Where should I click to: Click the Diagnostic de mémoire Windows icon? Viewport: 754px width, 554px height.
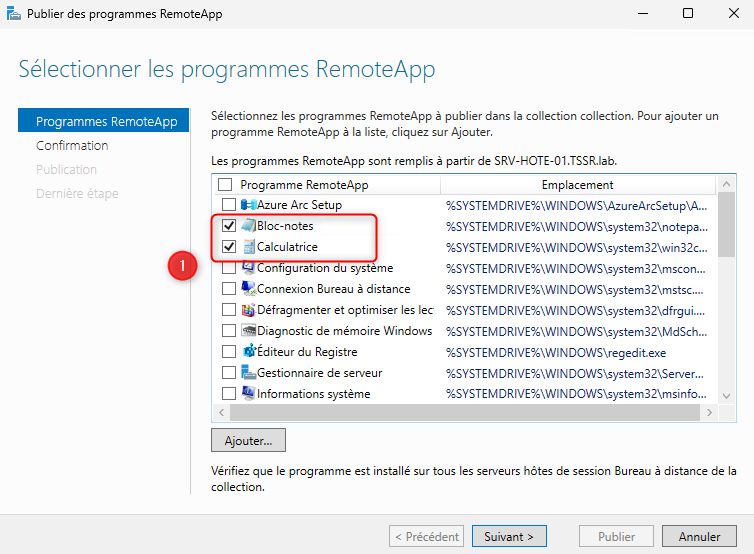point(249,331)
